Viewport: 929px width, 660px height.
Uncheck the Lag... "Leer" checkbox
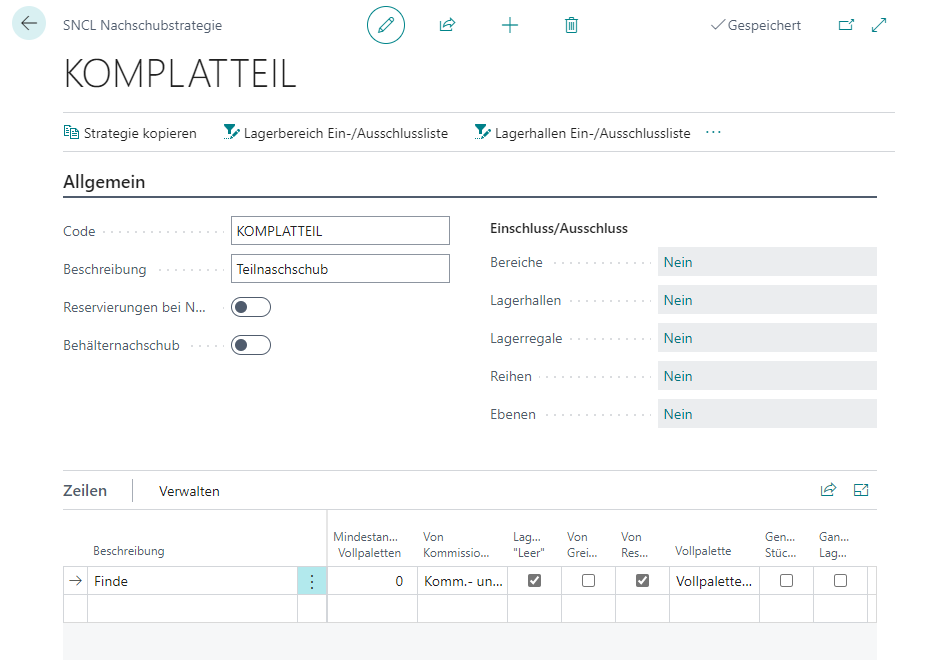(x=534, y=580)
